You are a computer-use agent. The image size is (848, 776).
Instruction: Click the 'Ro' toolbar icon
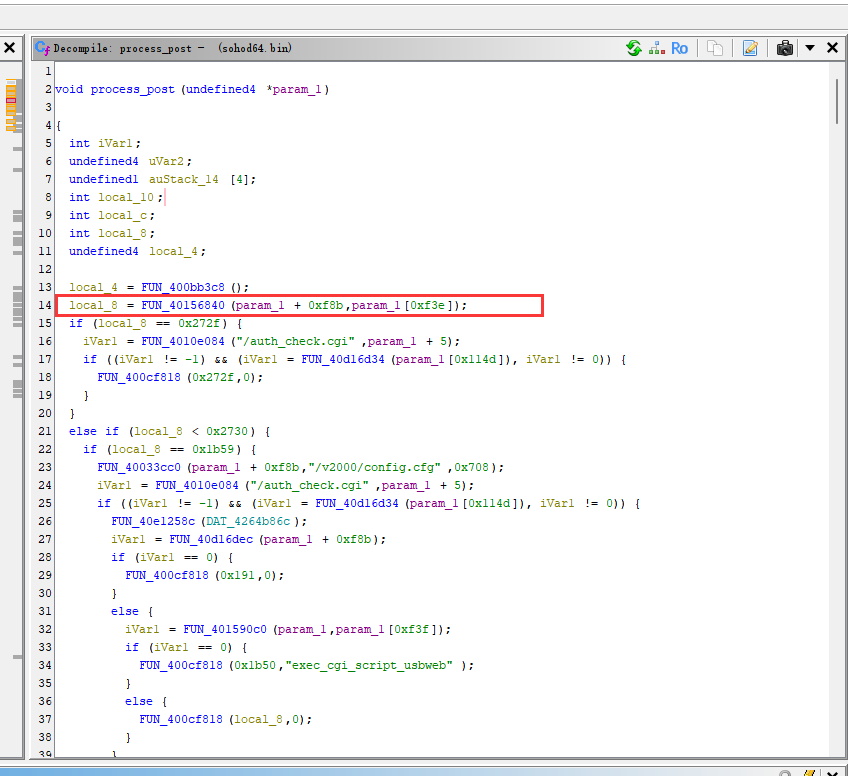click(x=679, y=48)
